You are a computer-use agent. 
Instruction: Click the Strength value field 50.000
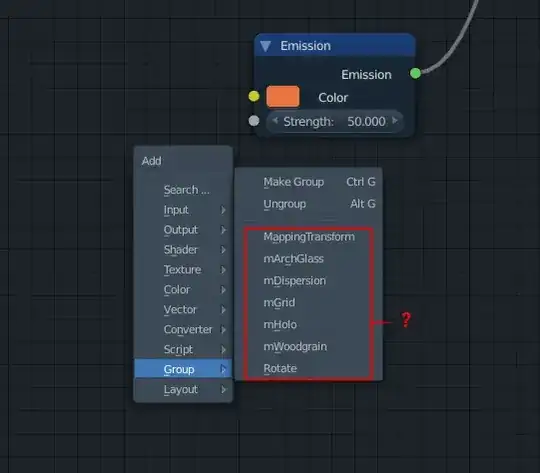[x=335, y=121]
